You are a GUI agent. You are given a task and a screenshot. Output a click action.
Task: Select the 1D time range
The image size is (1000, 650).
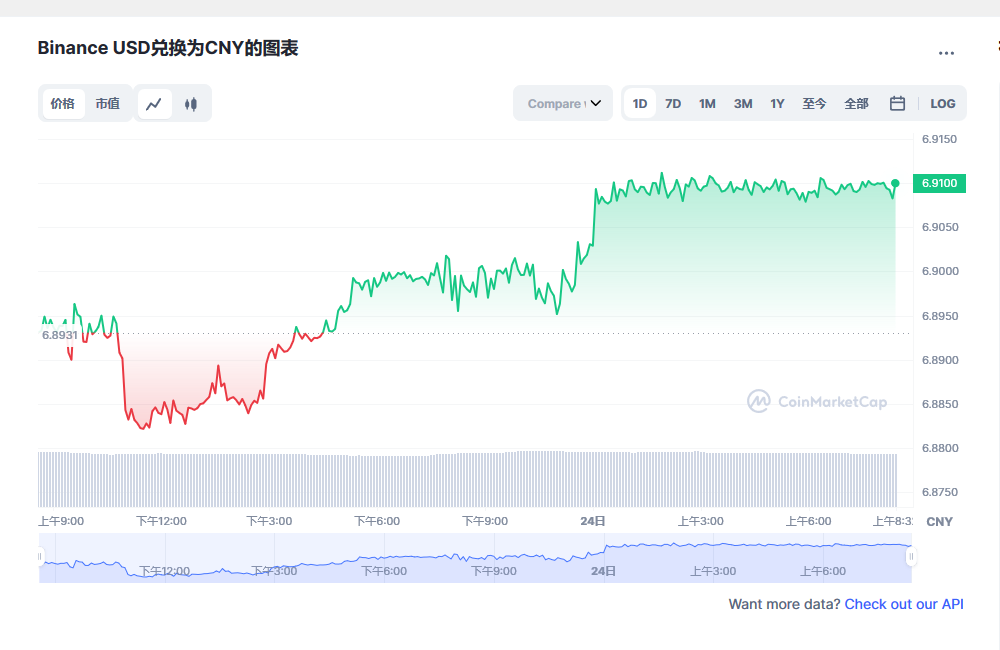coord(640,103)
